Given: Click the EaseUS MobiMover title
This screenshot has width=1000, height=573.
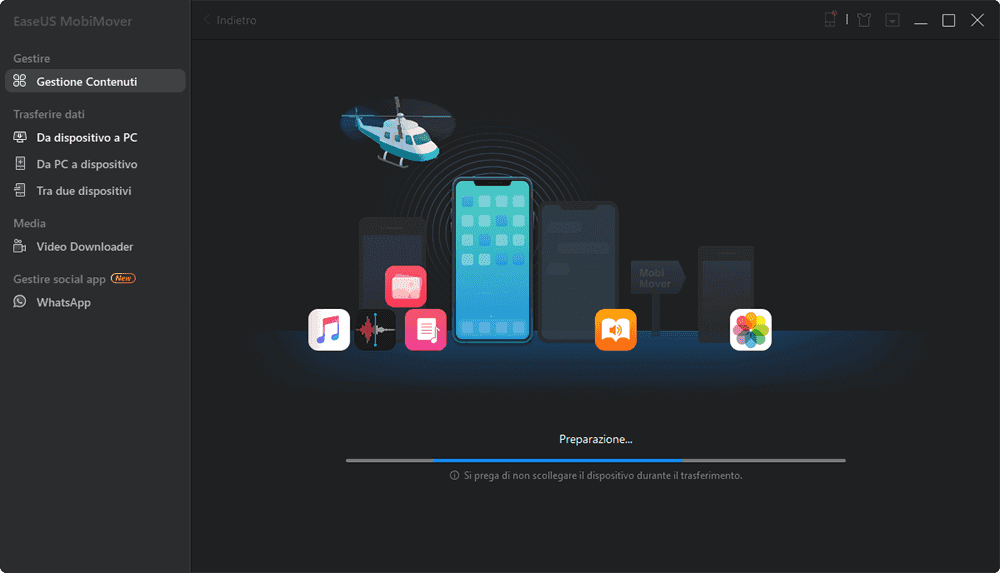Looking at the screenshot, I should [x=73, y=21].
